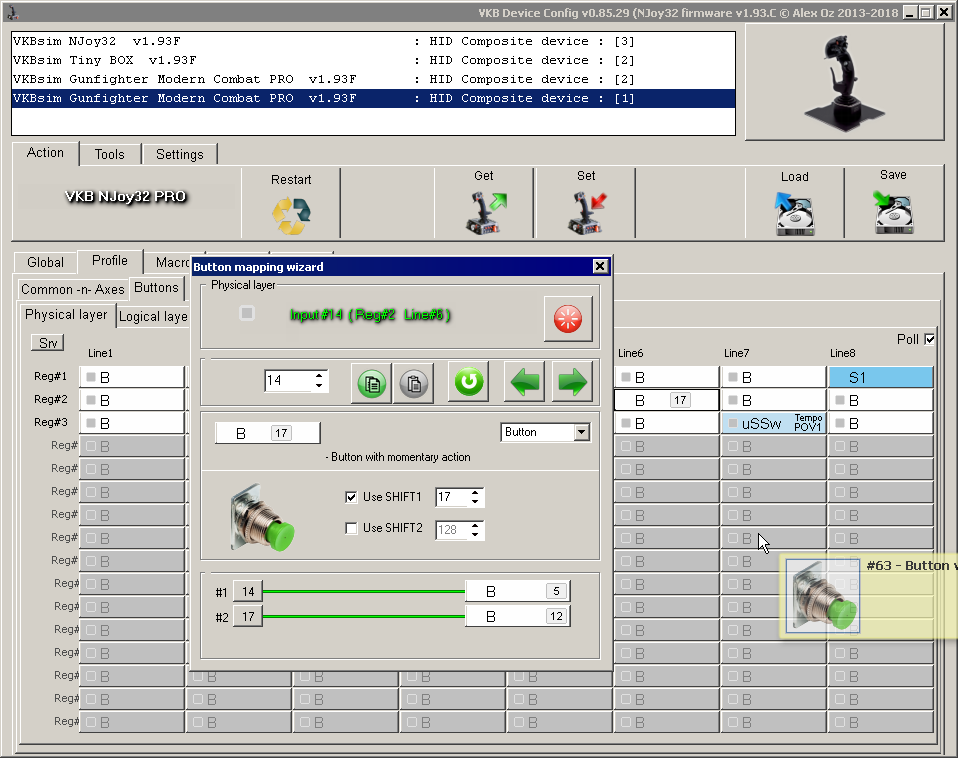Click Reg#2 Line1 B cell
Screen dimensions: 958x758
132,400
